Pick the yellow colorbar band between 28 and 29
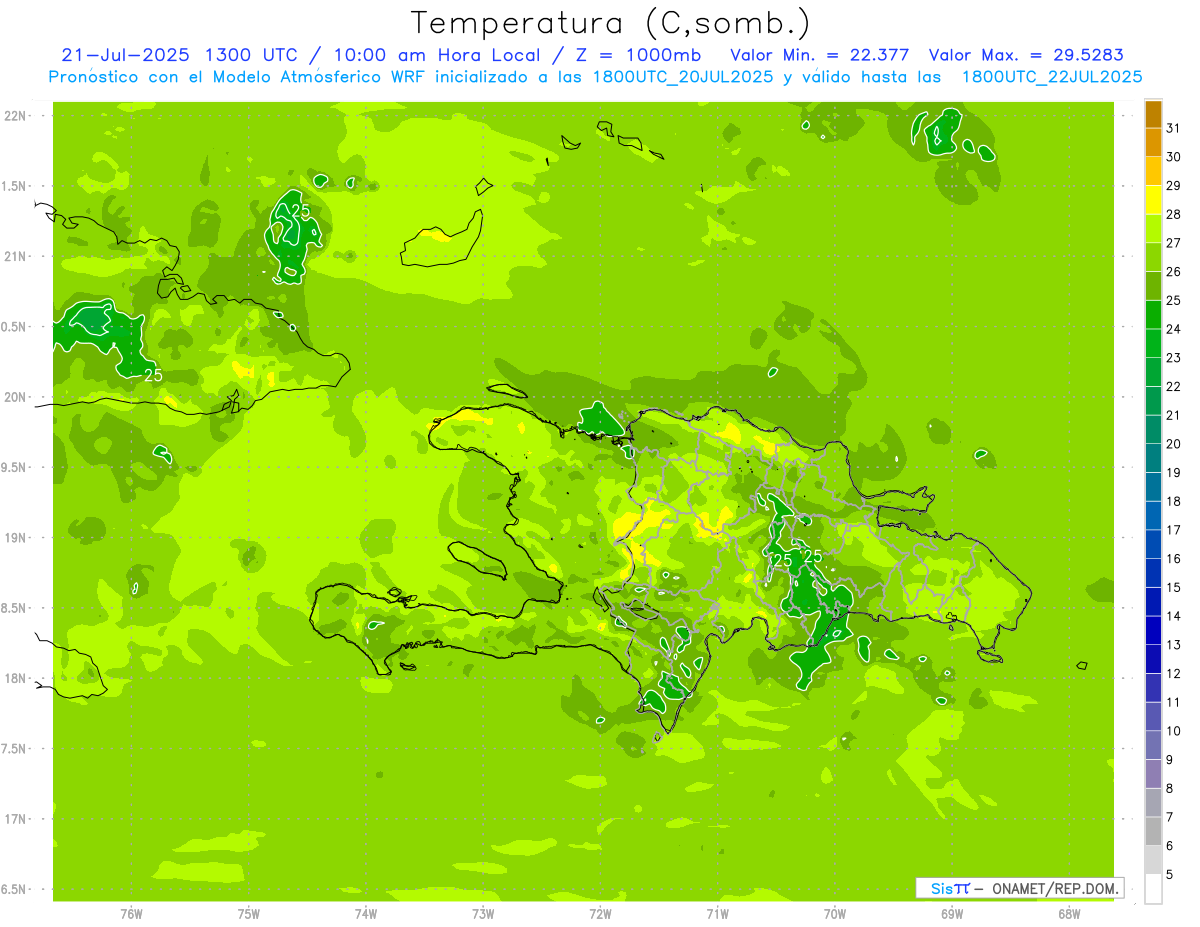Screen dimensions: 1200x927 click(1153, 200)
